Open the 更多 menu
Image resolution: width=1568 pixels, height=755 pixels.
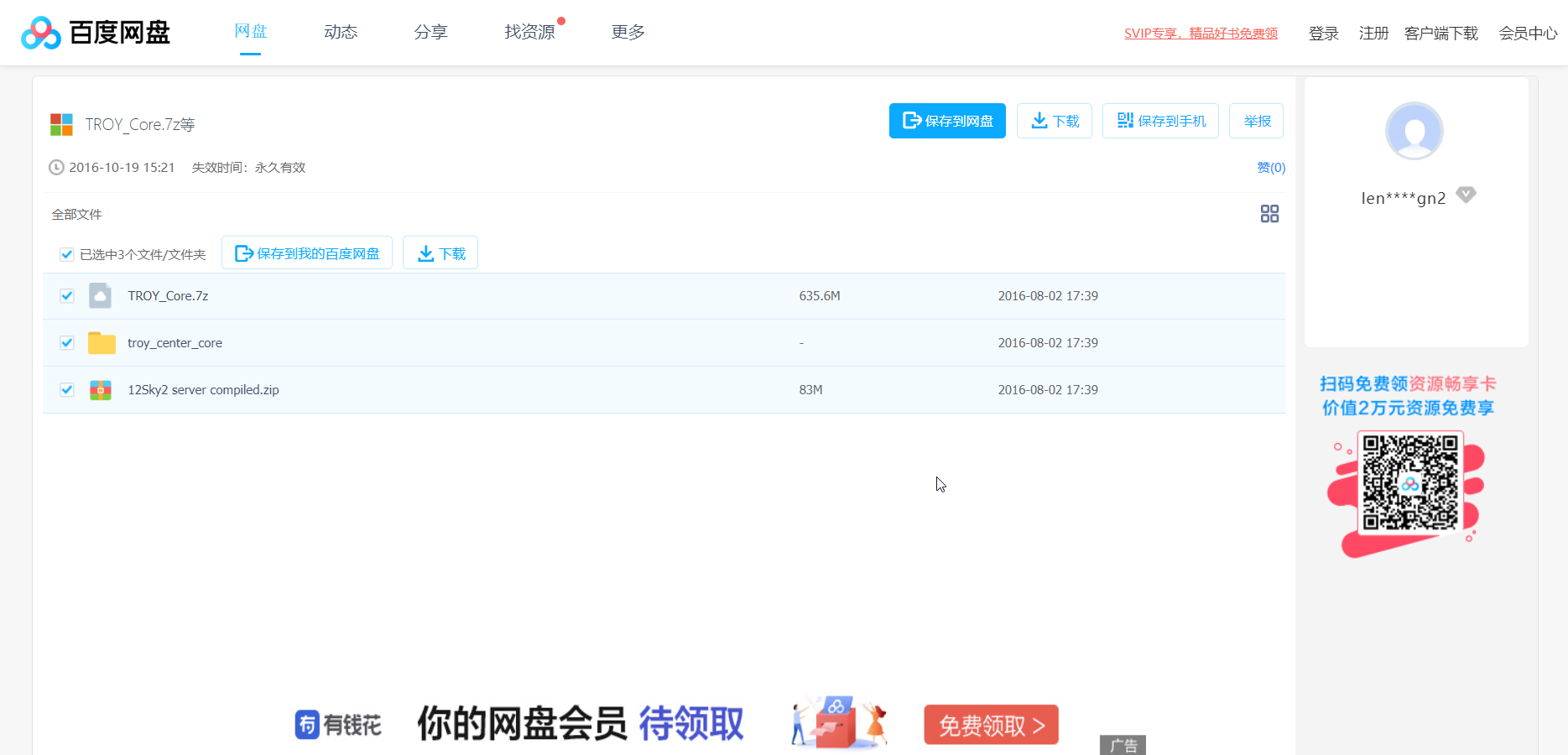[628, 32]
